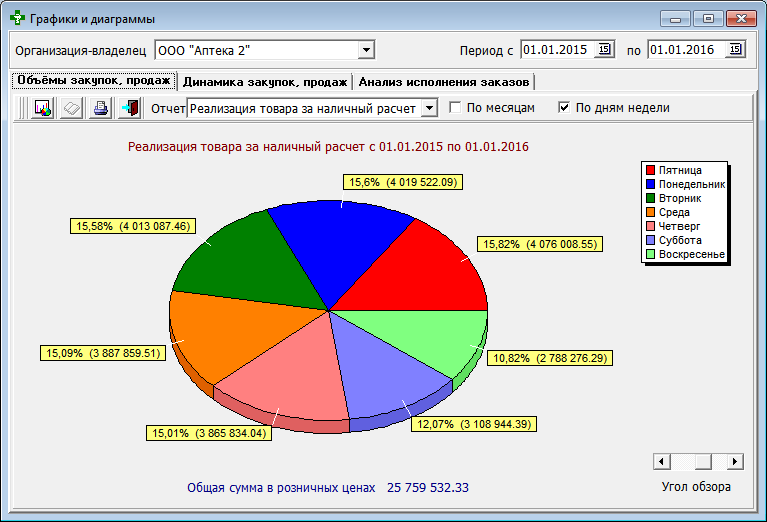Expand the Организация-владелец dropdown

click(366, 49)
